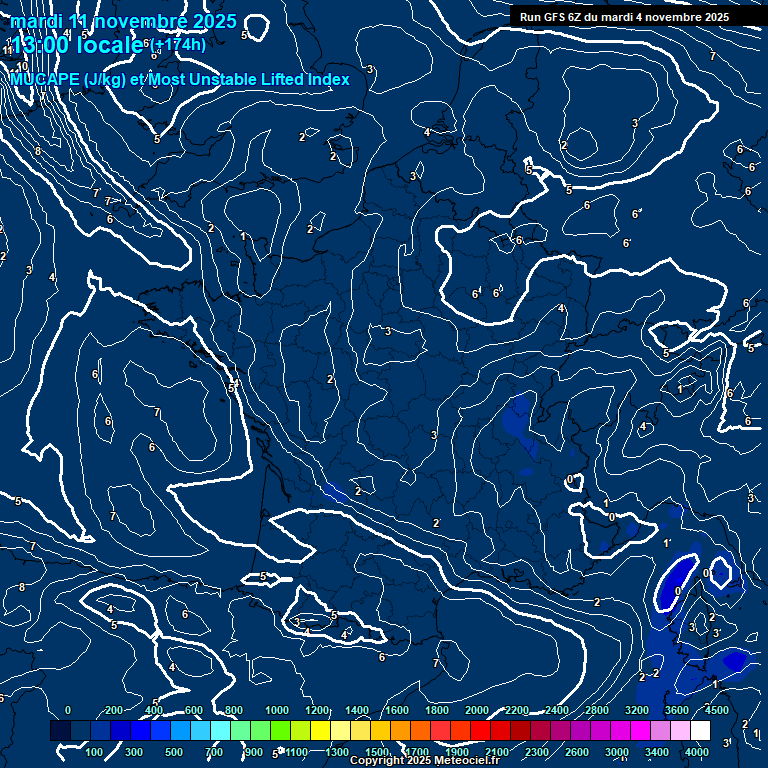Pick the swatch between 2100 and 2200

click(x=501, y=730)
